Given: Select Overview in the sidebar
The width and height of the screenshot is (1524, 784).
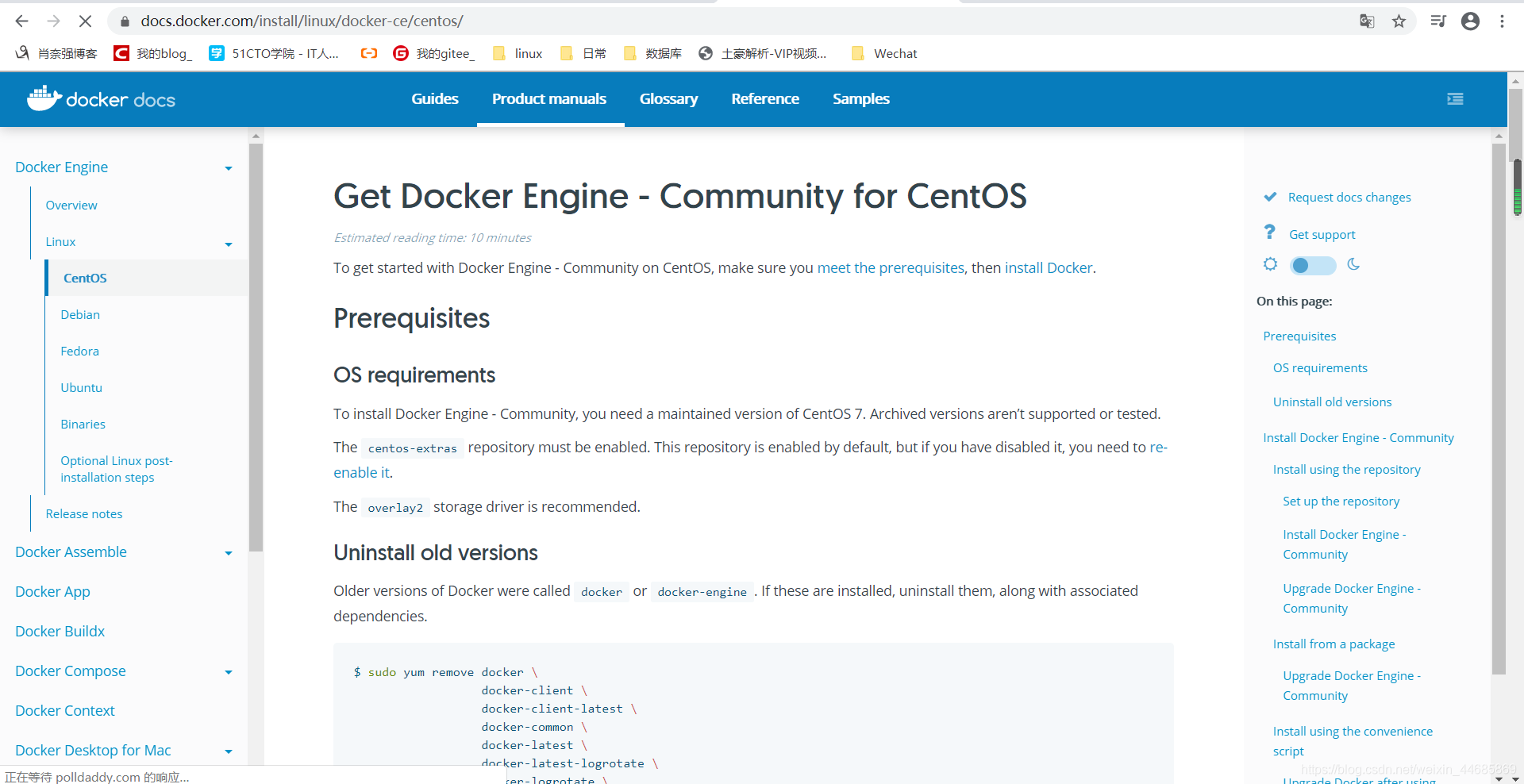Looking at the screenshot, I should [71, 205].
